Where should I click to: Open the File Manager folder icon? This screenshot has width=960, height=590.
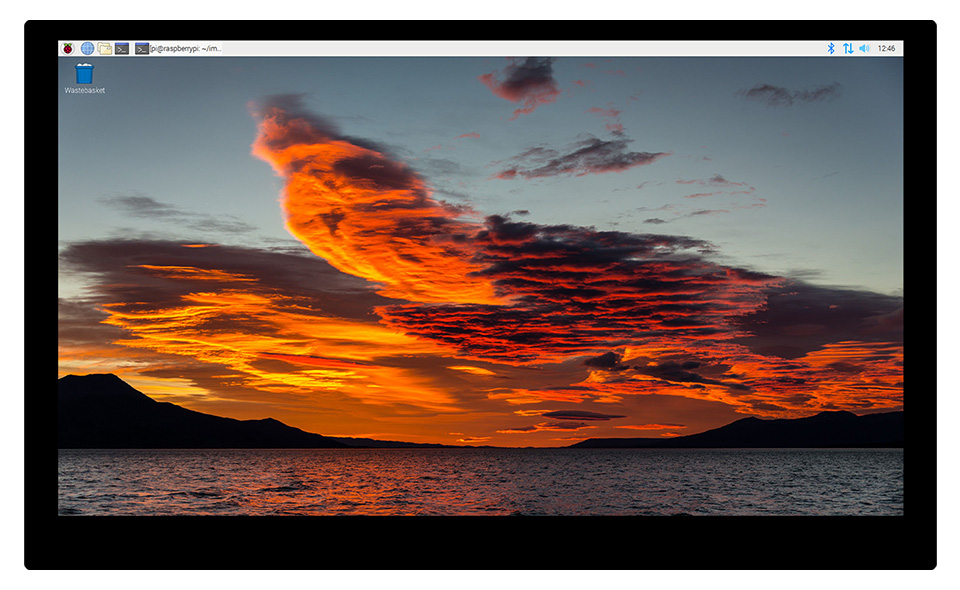click(104, 48)
